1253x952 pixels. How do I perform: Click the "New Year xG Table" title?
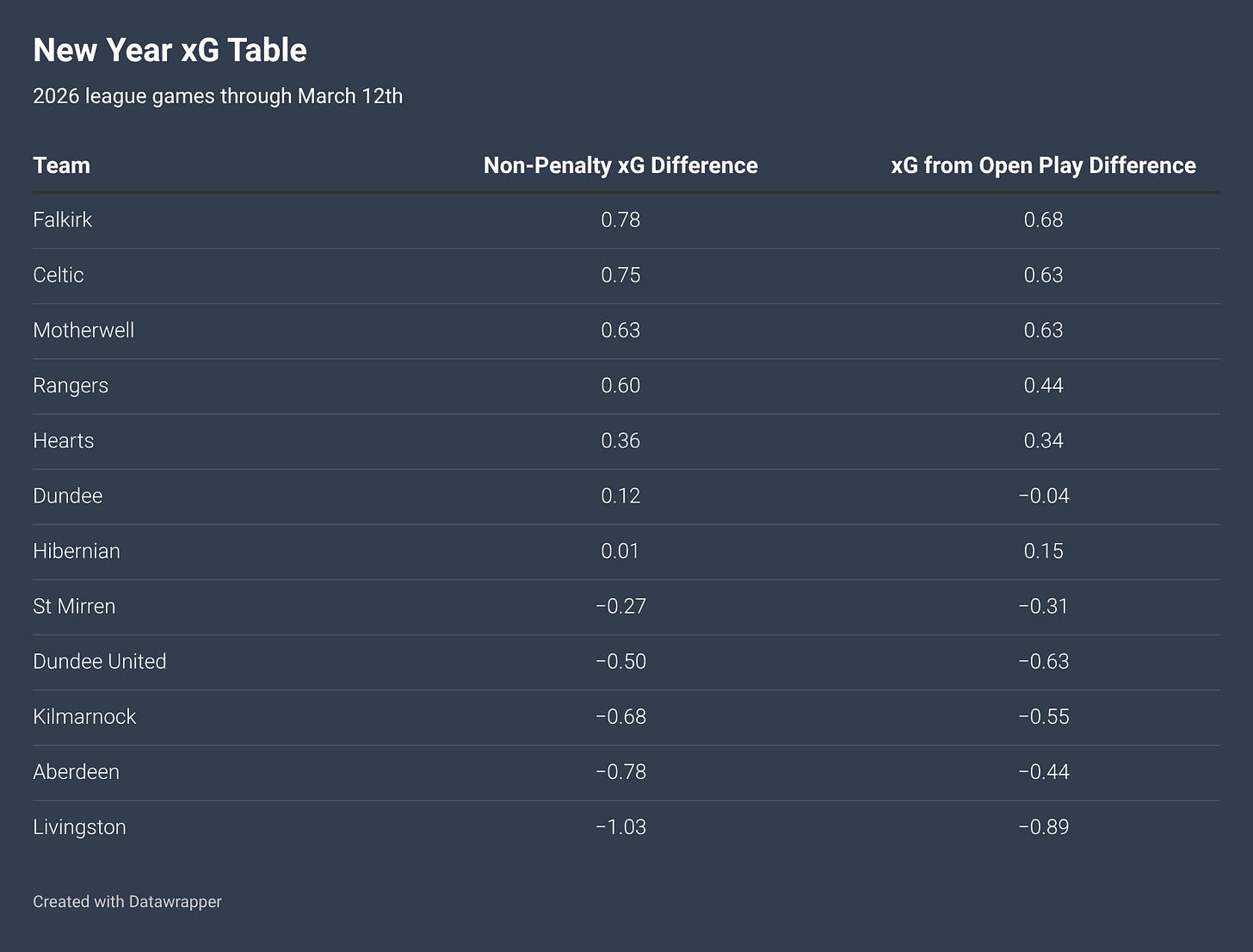click(170, 50)
